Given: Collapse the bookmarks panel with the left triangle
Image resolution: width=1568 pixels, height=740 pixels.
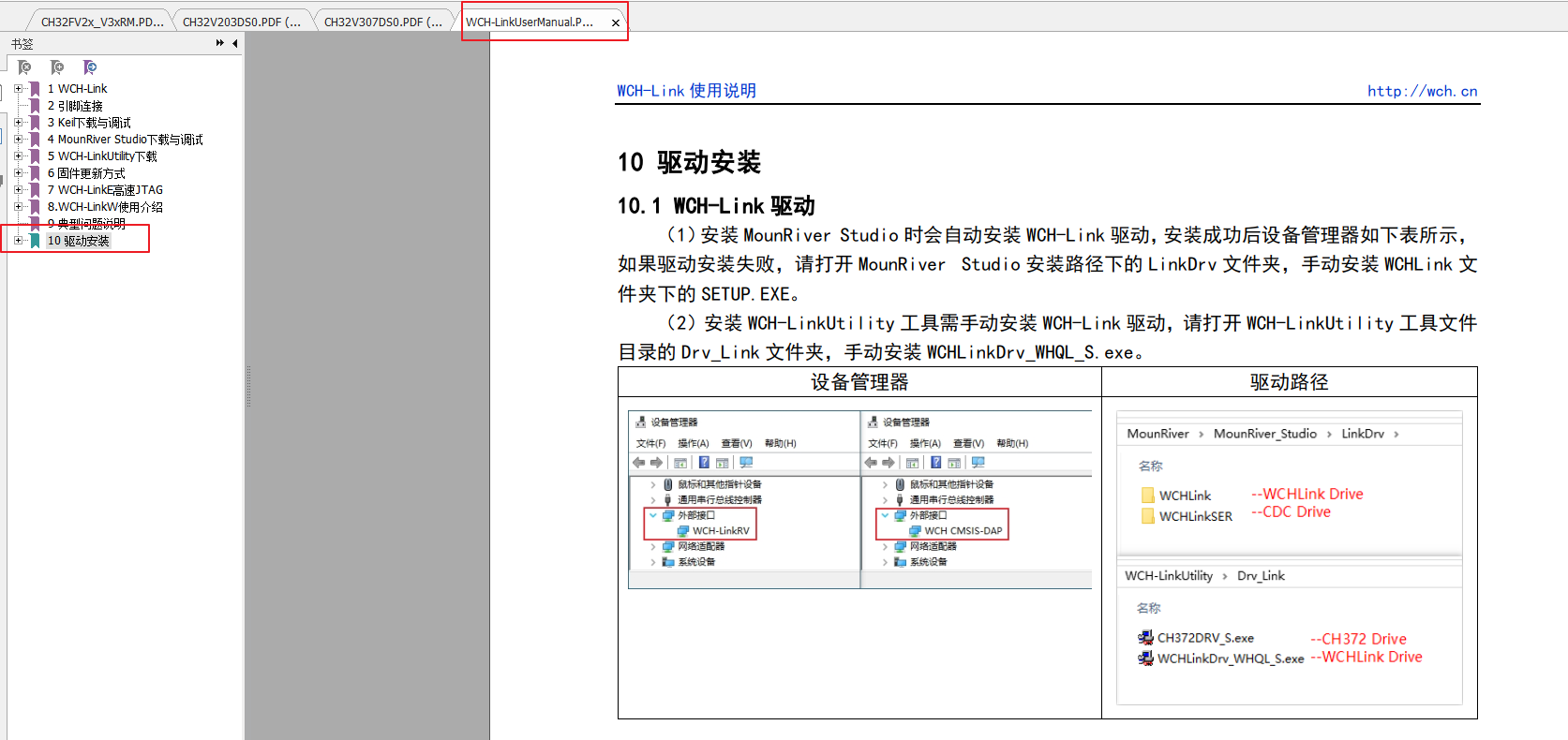Looking at the screenshot, I should [x=234, y=43].
